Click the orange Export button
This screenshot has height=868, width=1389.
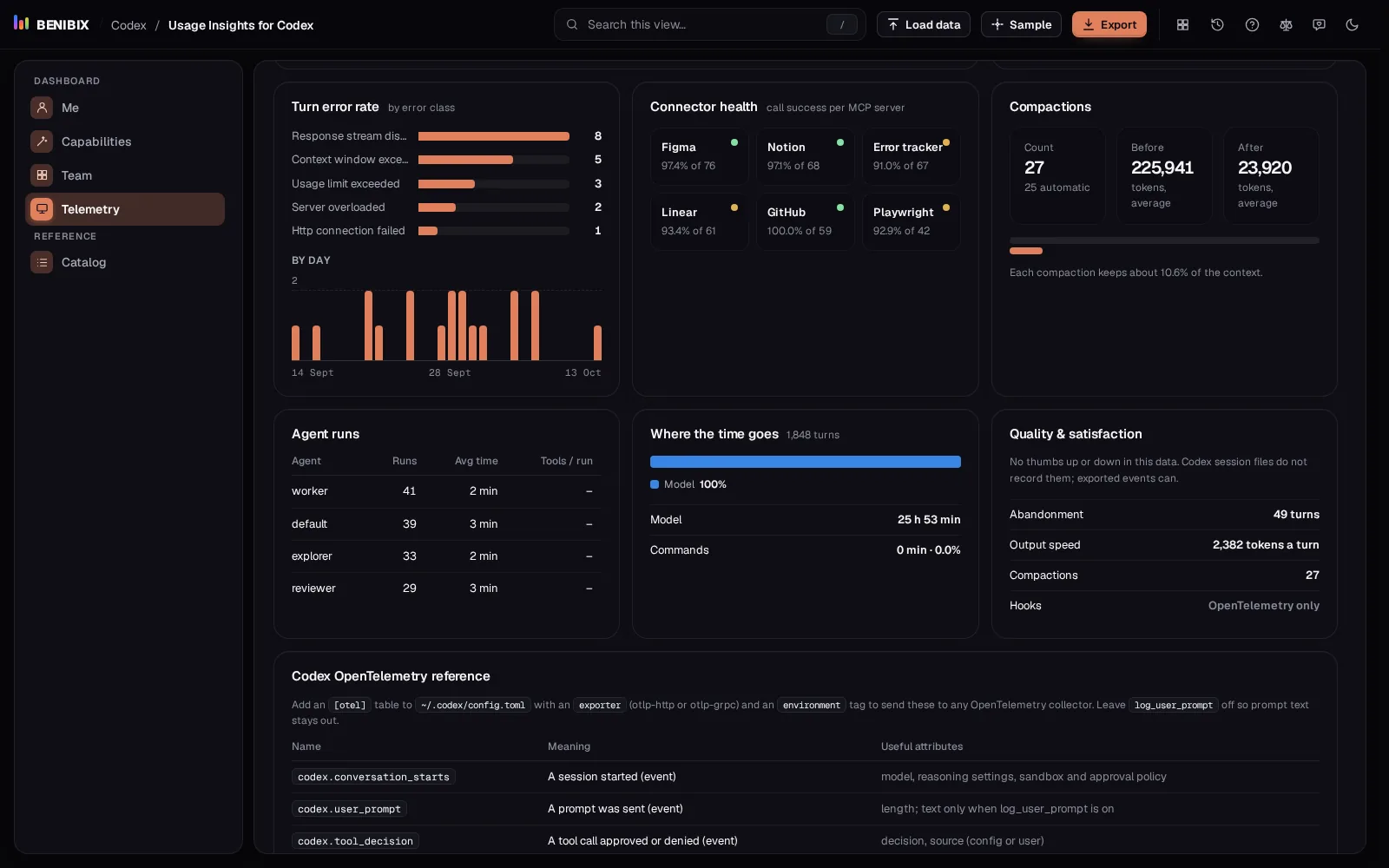pyautogui.click(x=1109, y=24)
